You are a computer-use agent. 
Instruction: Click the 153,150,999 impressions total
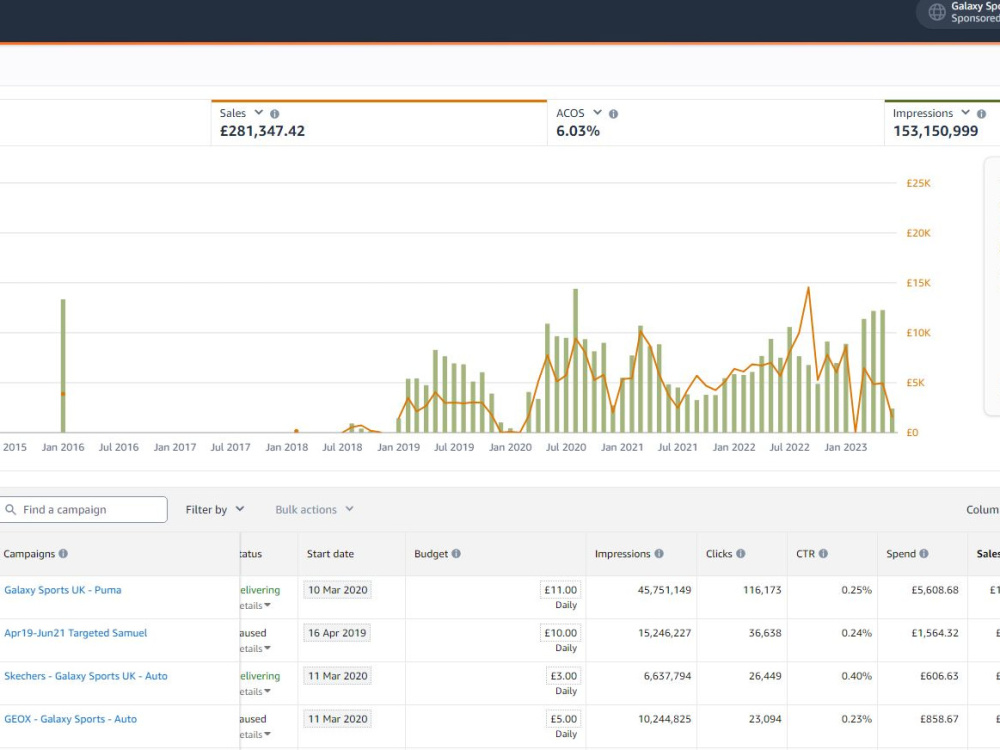click(x=936, y=131)
